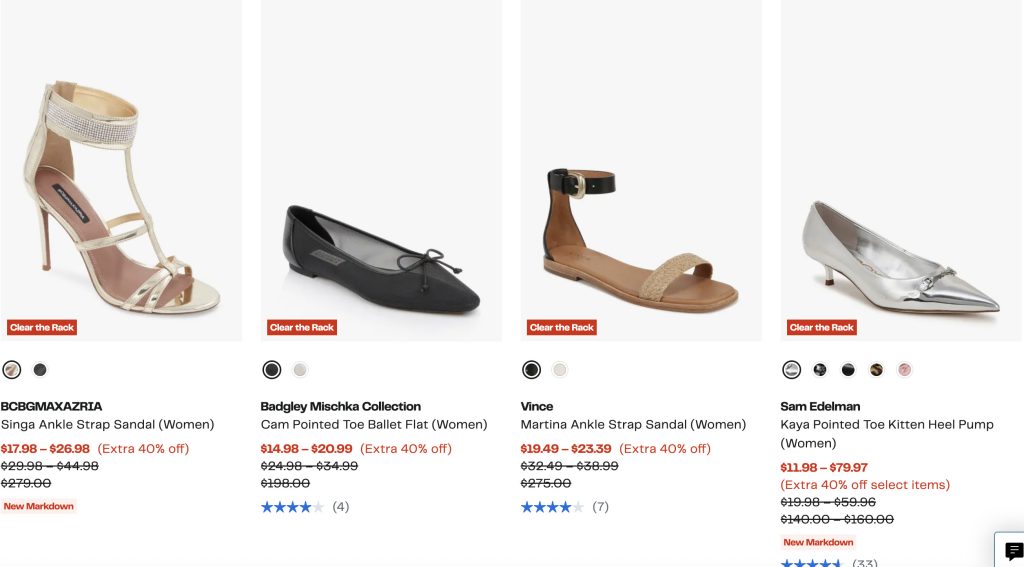
Task: Open the Martina Ankle Strap Sandal link
Action: [633, 425]
